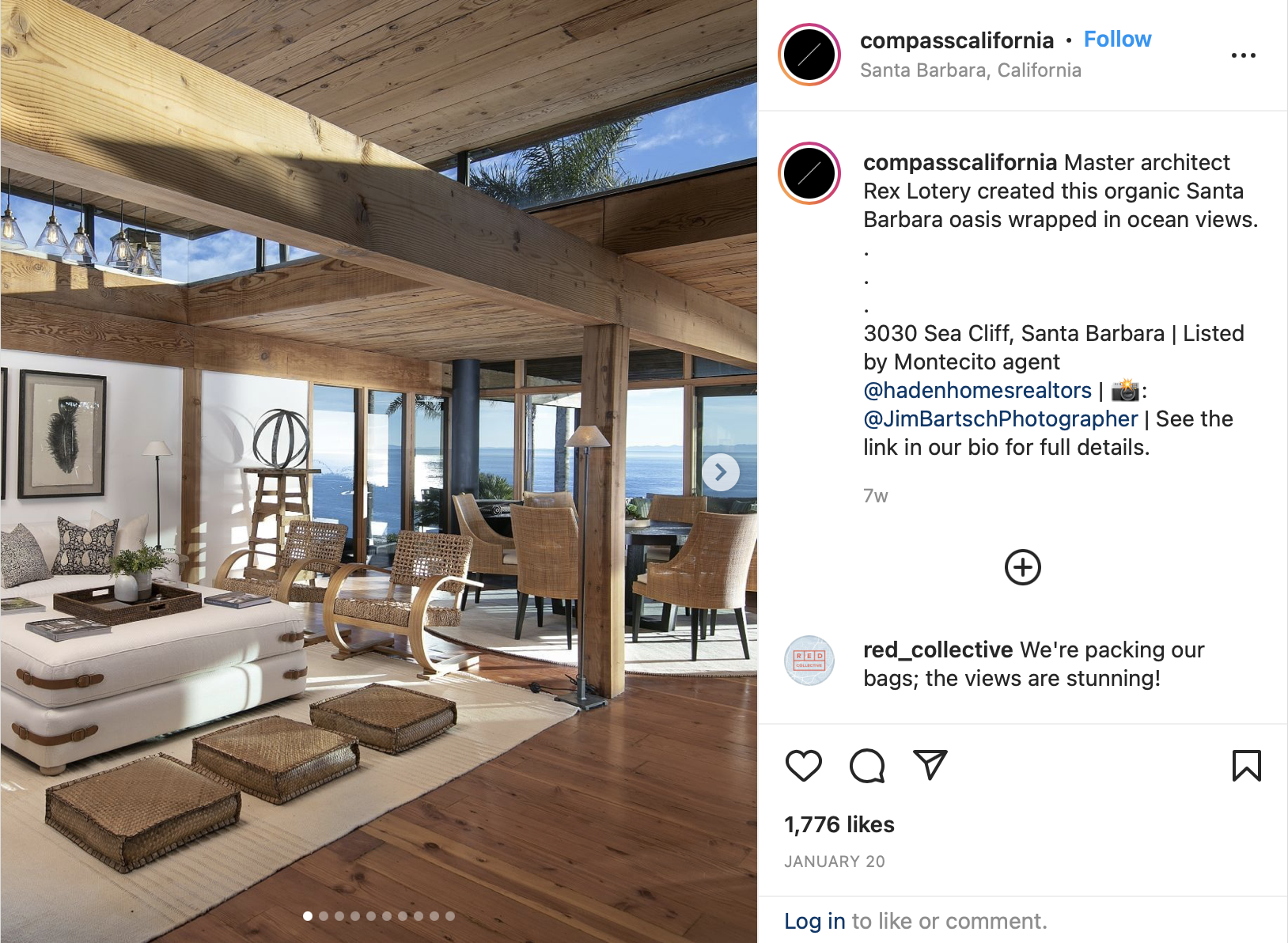
Task: Like the post with the heart icon
Action: (803, 766)
